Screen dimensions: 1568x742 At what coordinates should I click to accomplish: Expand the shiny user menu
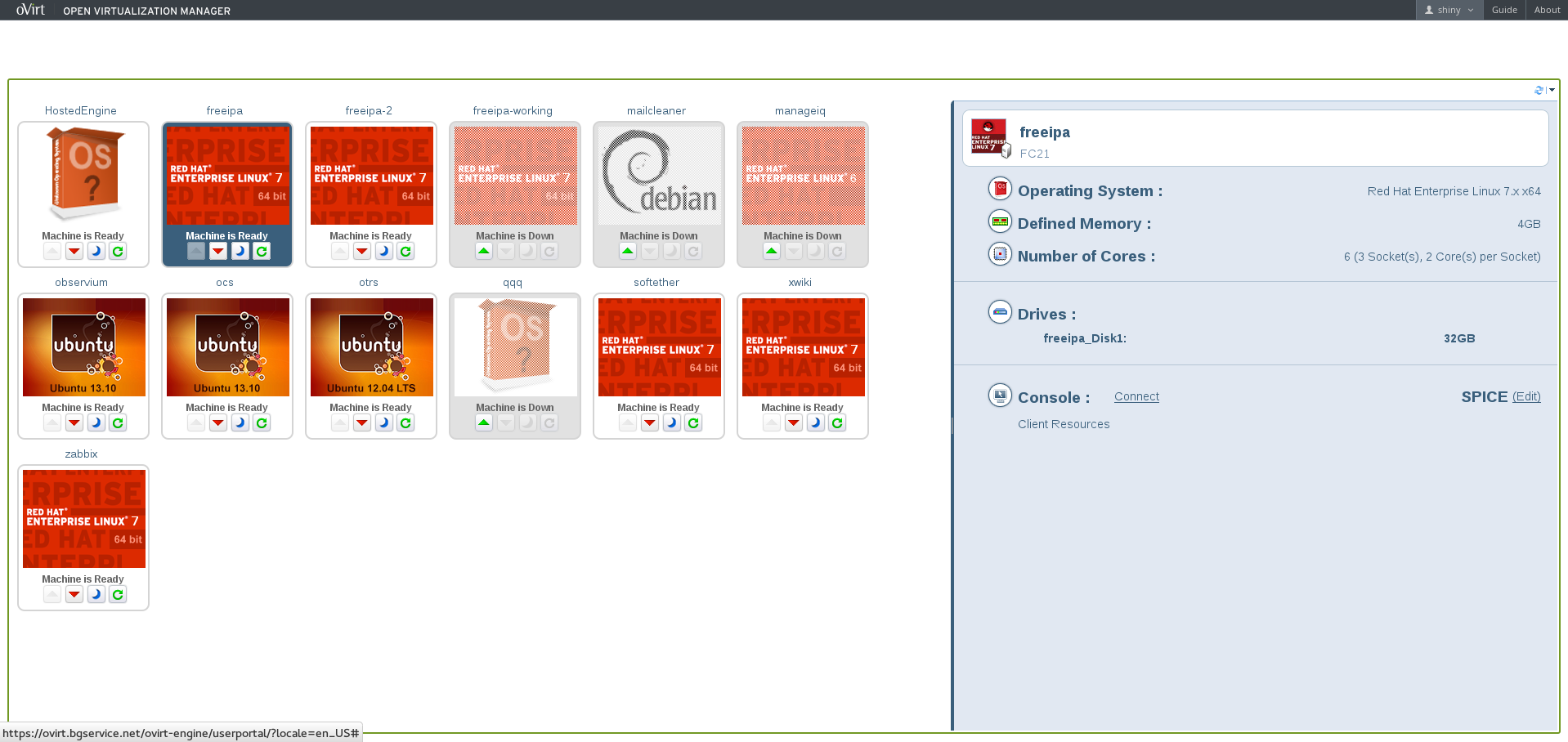pos(1449,10)
